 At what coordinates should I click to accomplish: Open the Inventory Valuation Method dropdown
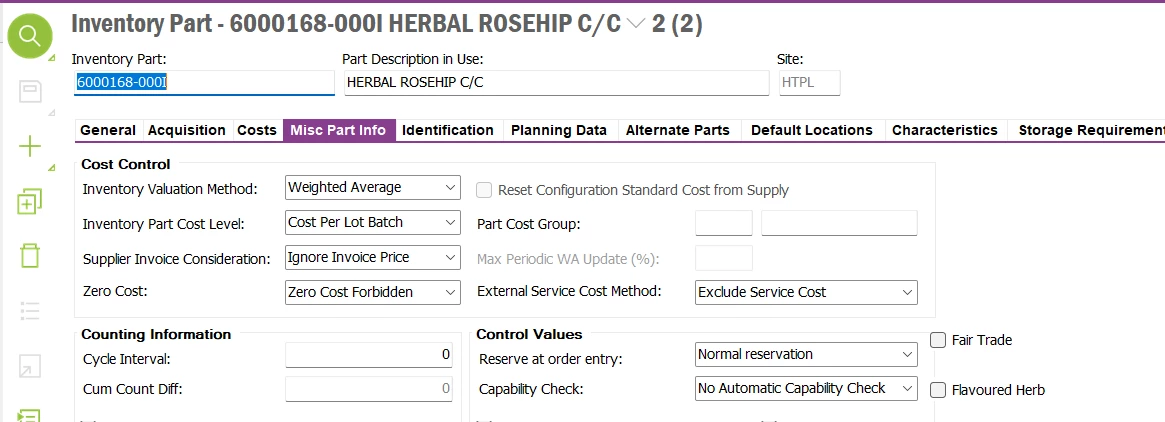coord(373,188)
